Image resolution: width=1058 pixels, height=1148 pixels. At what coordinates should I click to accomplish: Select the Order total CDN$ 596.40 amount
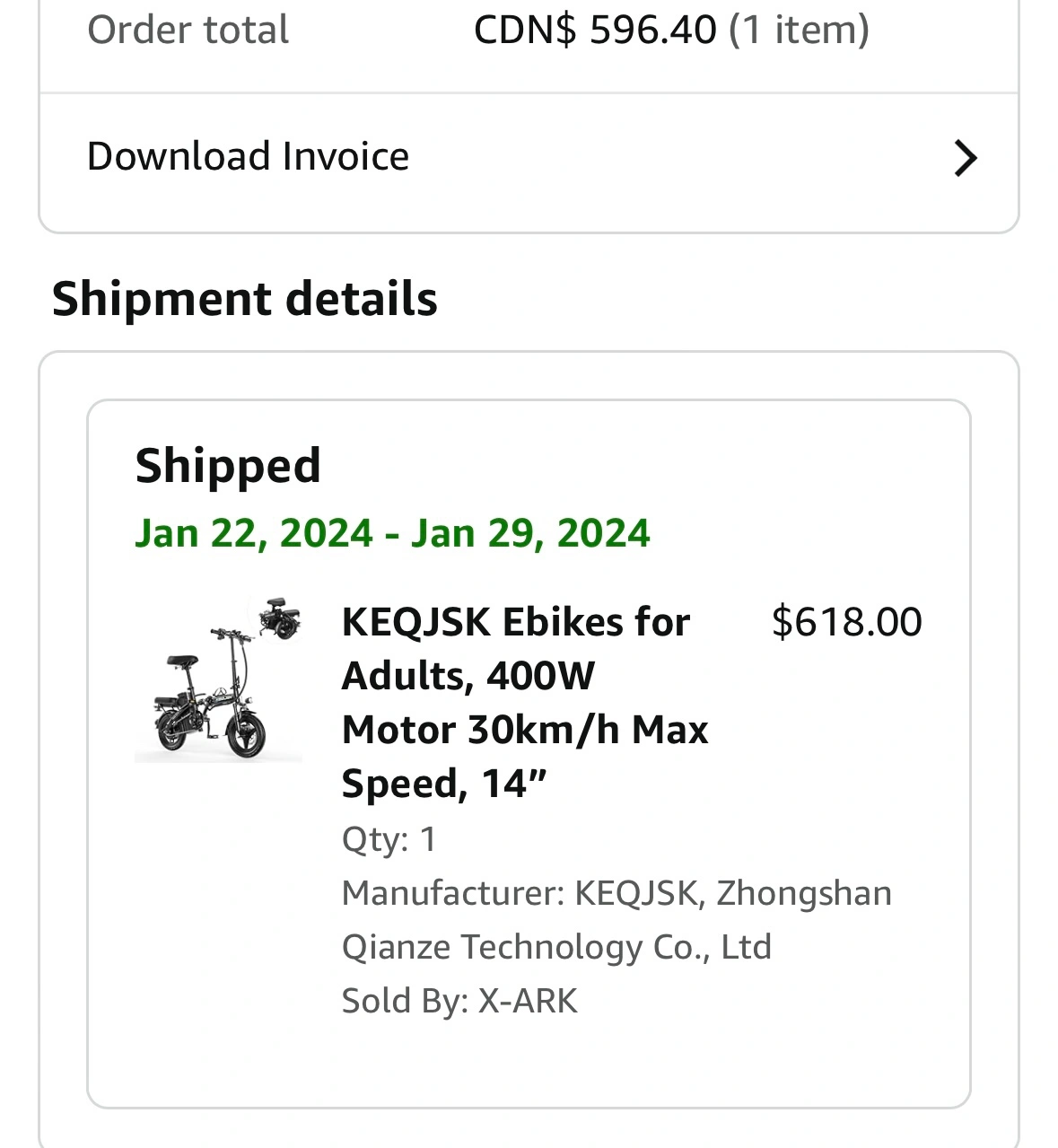(x=595, y=30)
